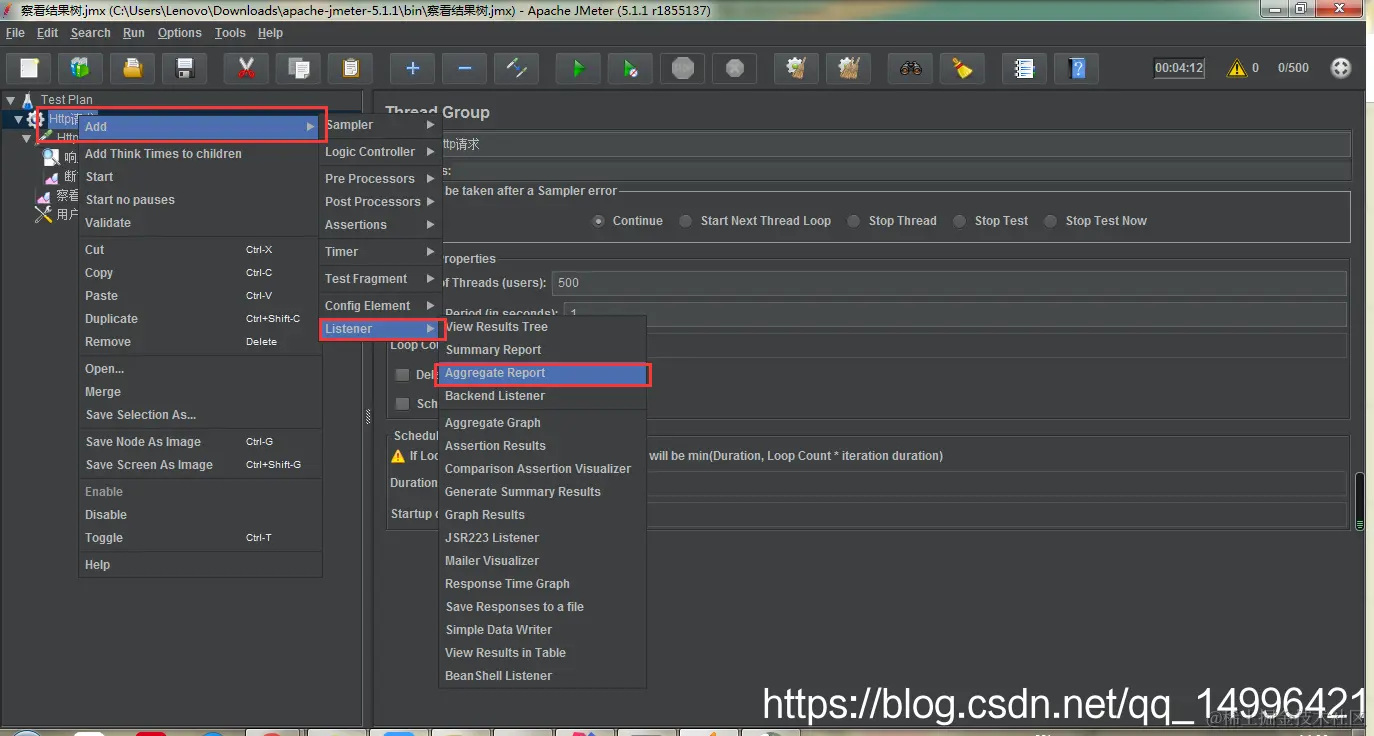
Task: Click the remote engine status icon beside 0/500
Action: tap(1341, 68)
